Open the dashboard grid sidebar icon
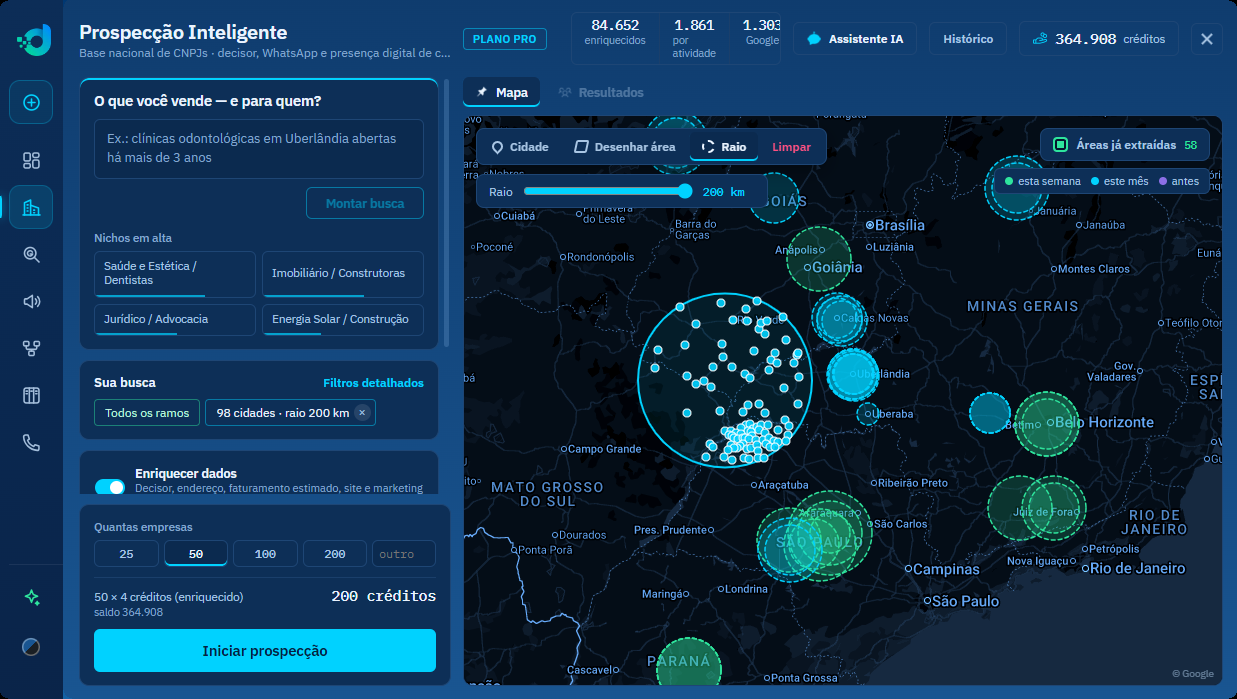 pos(31,161)
